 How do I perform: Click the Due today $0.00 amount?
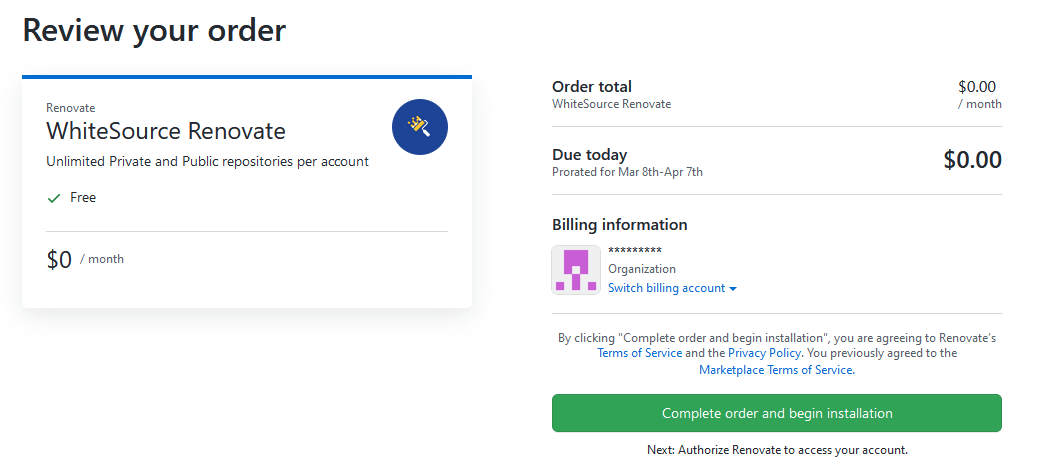(x=972, y=160)
